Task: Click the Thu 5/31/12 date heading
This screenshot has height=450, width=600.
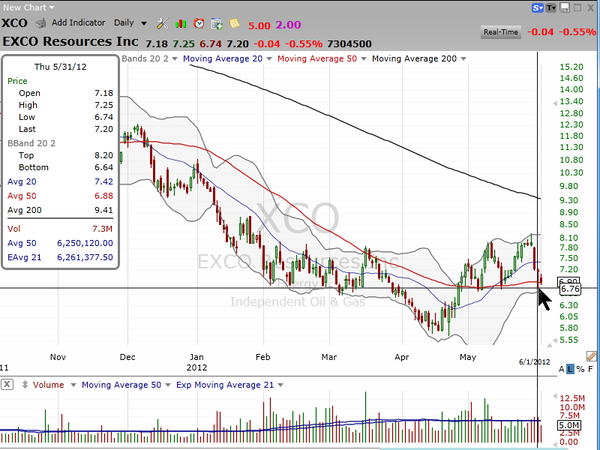Action: (x=60, y=67)
